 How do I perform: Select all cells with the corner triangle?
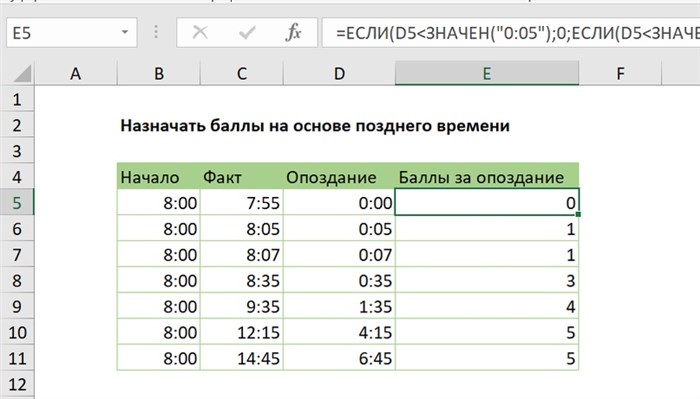pyautogui.click(x=22, y=74)
